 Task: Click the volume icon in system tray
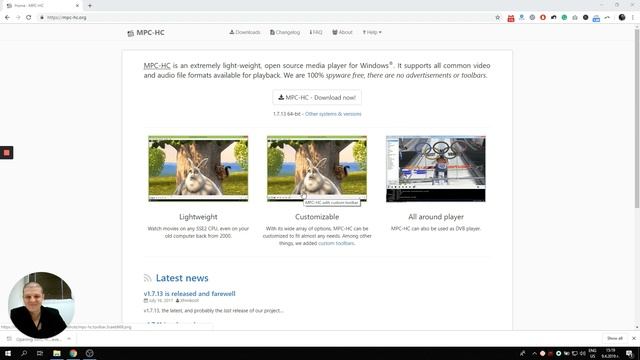pyautogui.click(x=582, y=353)
